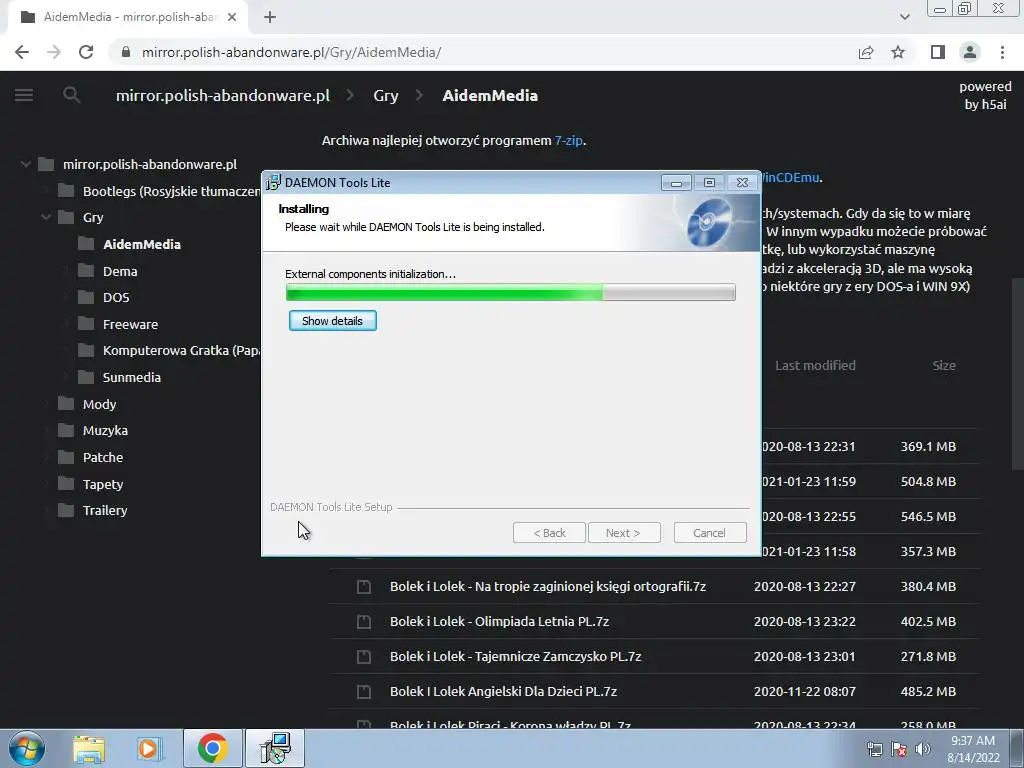The width and height of the screenshot is (1024, 768).
Task: Open the Chrome profile avatar
Action: tap(970, 52)
